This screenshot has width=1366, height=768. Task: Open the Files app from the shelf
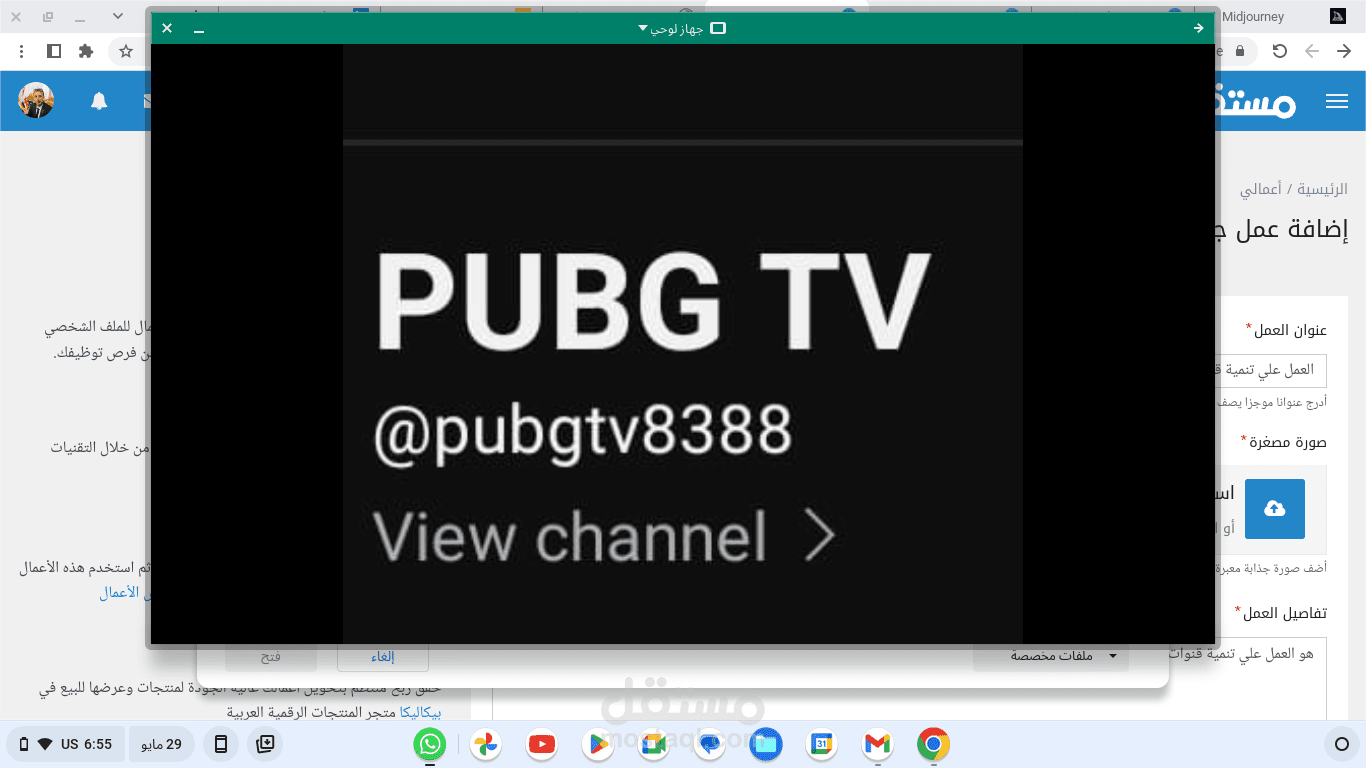pos(766,744)
